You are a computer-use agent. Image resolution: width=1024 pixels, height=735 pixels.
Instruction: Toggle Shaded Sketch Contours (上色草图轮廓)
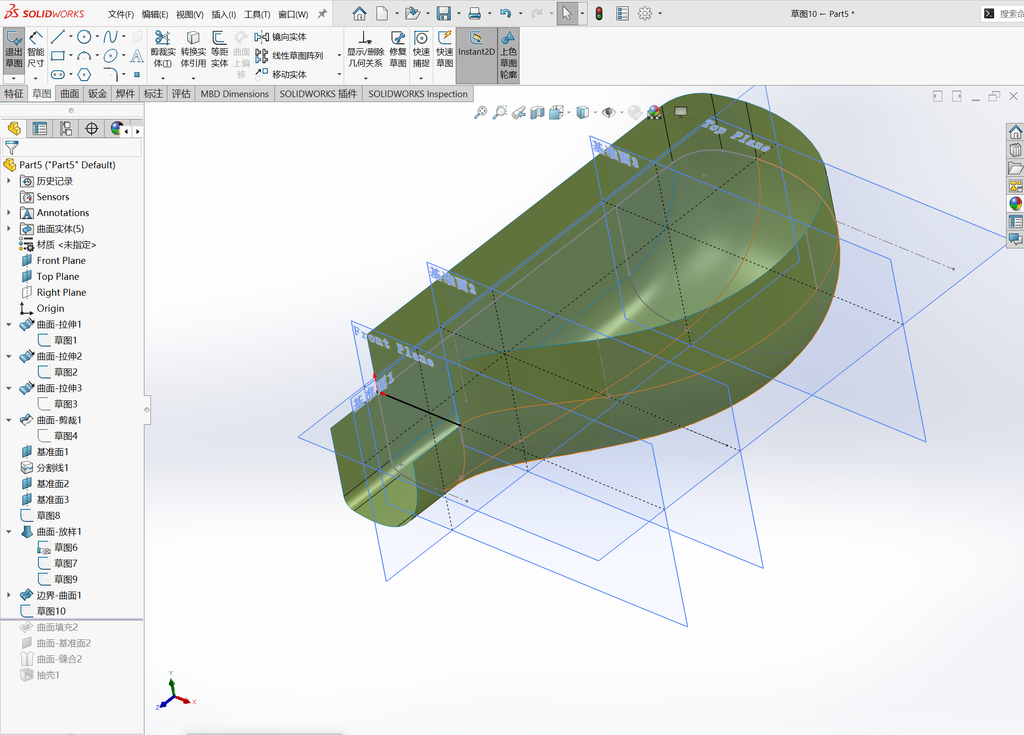(x=508, y=56)
